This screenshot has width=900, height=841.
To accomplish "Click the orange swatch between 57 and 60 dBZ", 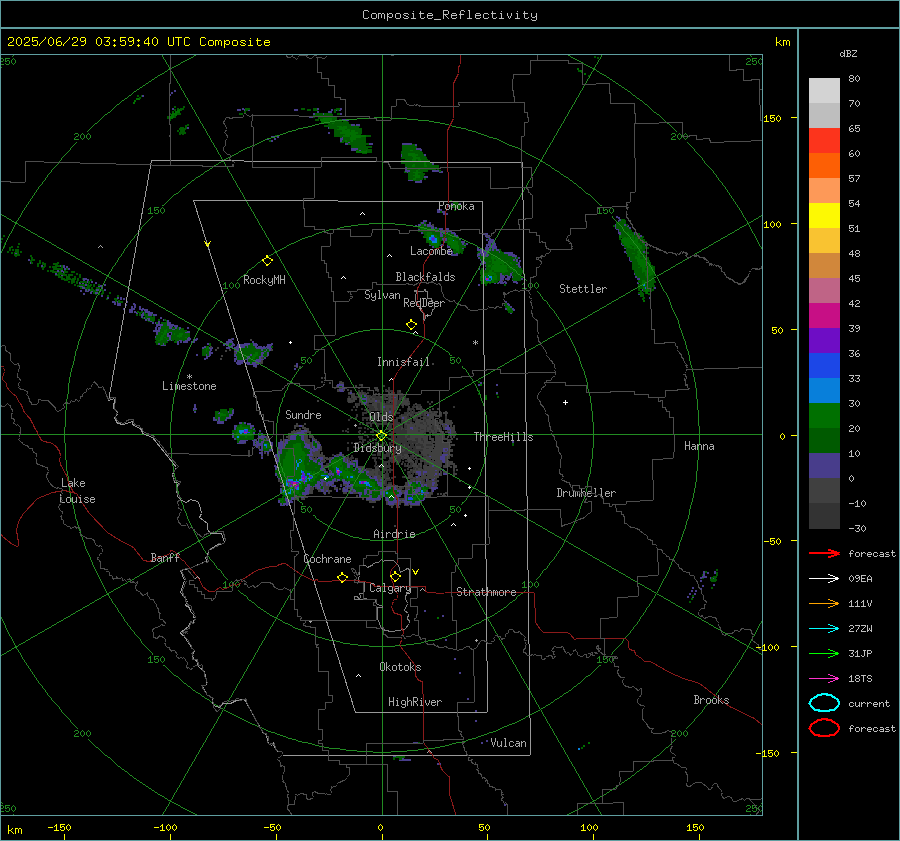I will [824, 165].
